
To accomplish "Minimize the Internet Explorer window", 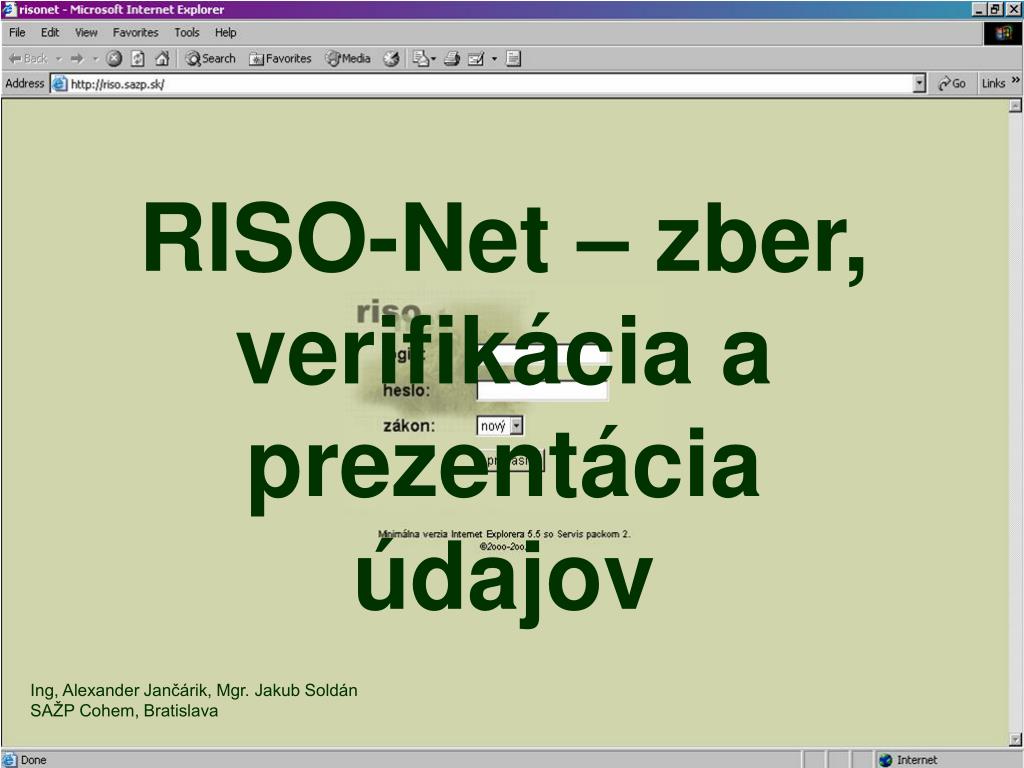I will [980, 9].
